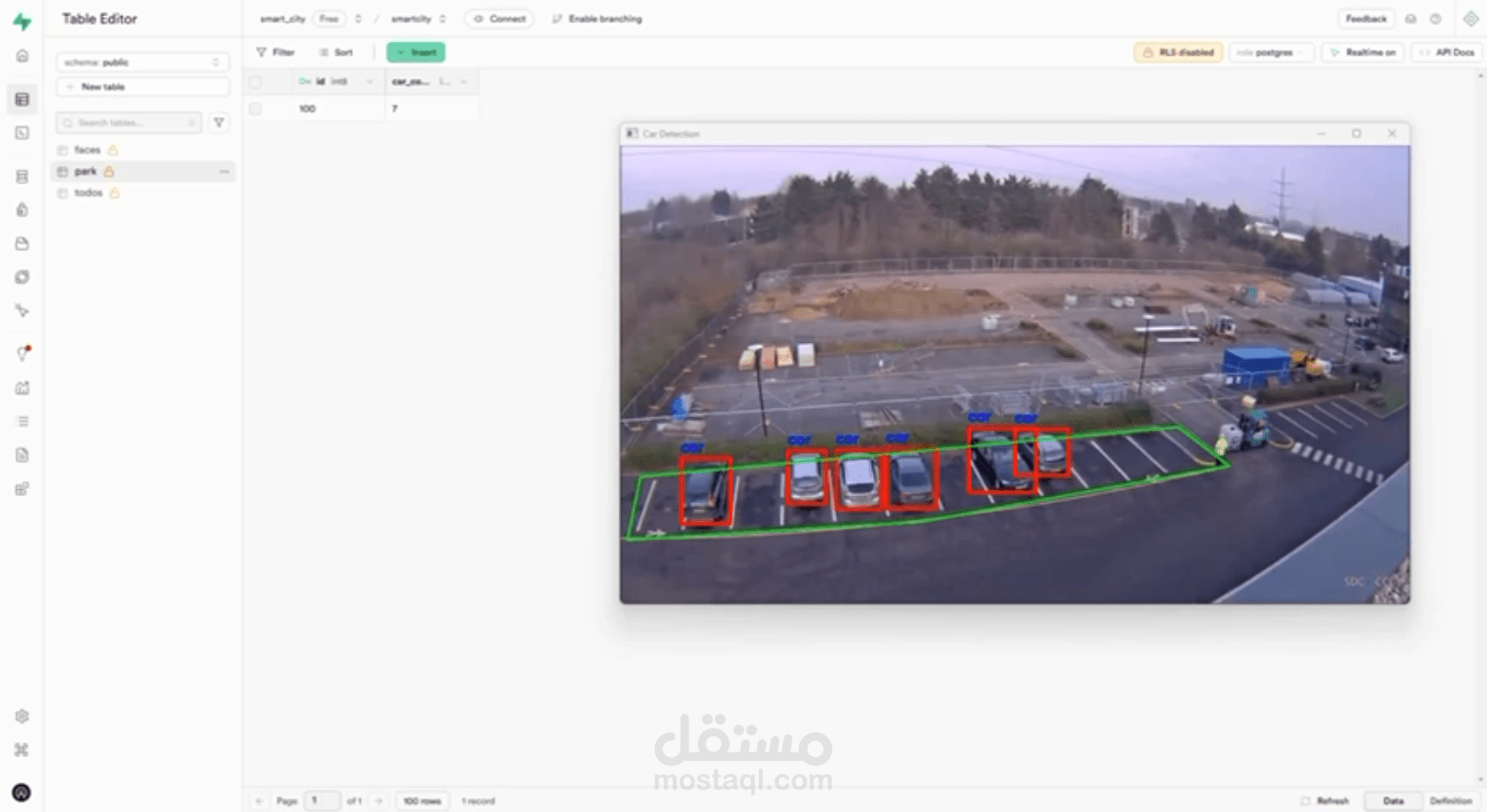Switch to the Definition tab
This screenshot has height=812, width=1487.
click(x=1451, y=800)
